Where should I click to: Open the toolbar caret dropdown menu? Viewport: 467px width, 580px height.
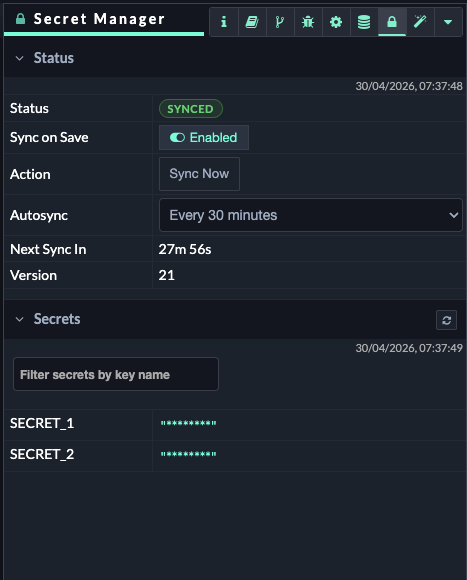coord(448,22)
